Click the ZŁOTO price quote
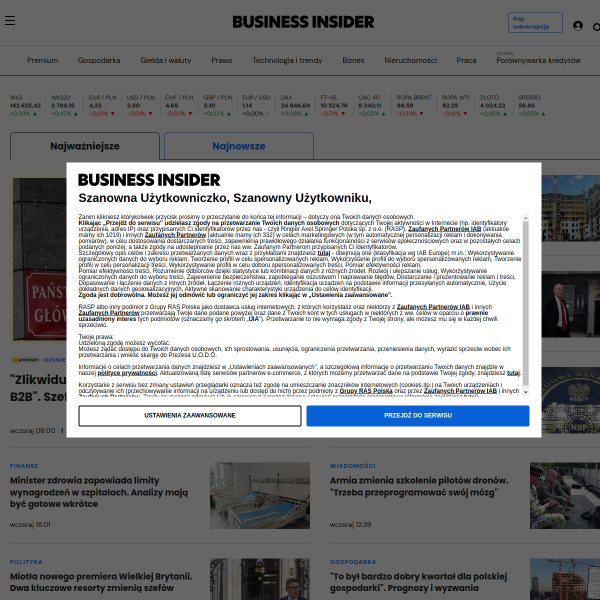 click(x=493, y=105)
